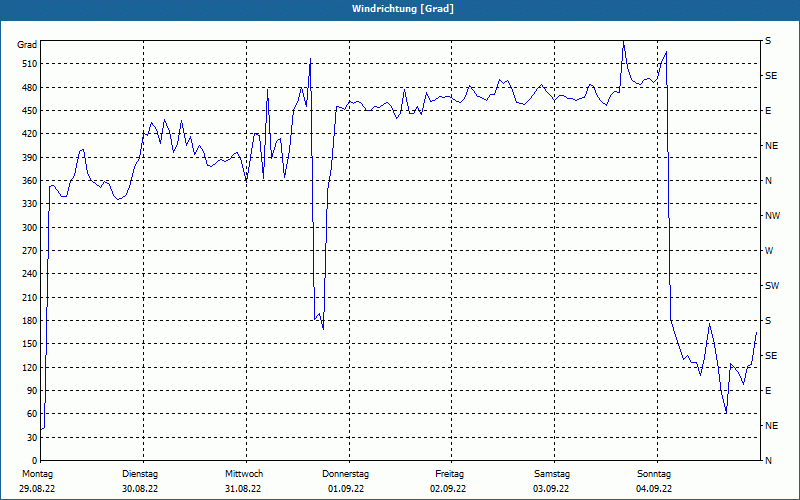Click the 210 value on the left axis

point(31,297)
